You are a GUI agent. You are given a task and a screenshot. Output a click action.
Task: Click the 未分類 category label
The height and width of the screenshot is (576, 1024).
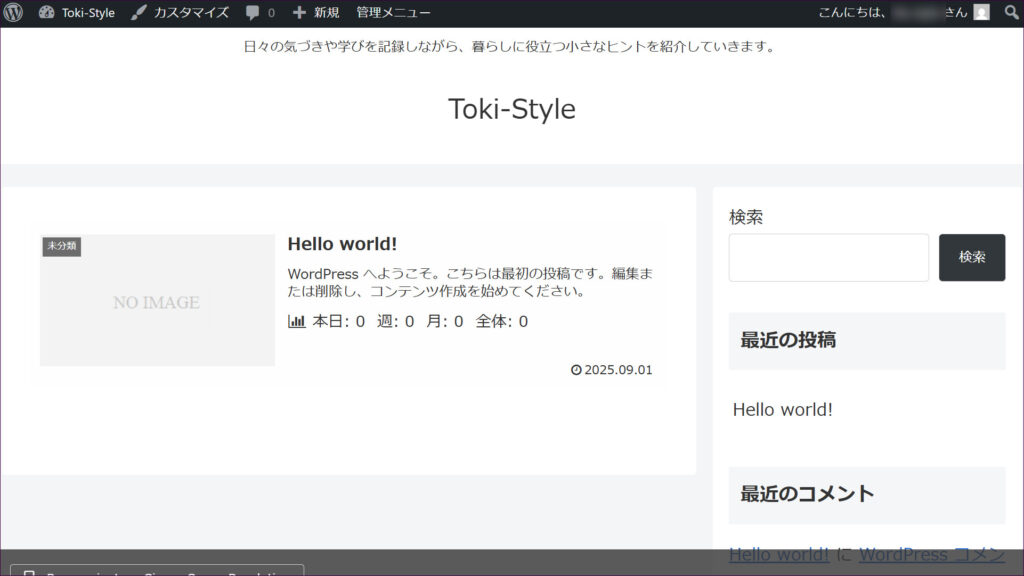pyautogui.click(x=61, y=245)
